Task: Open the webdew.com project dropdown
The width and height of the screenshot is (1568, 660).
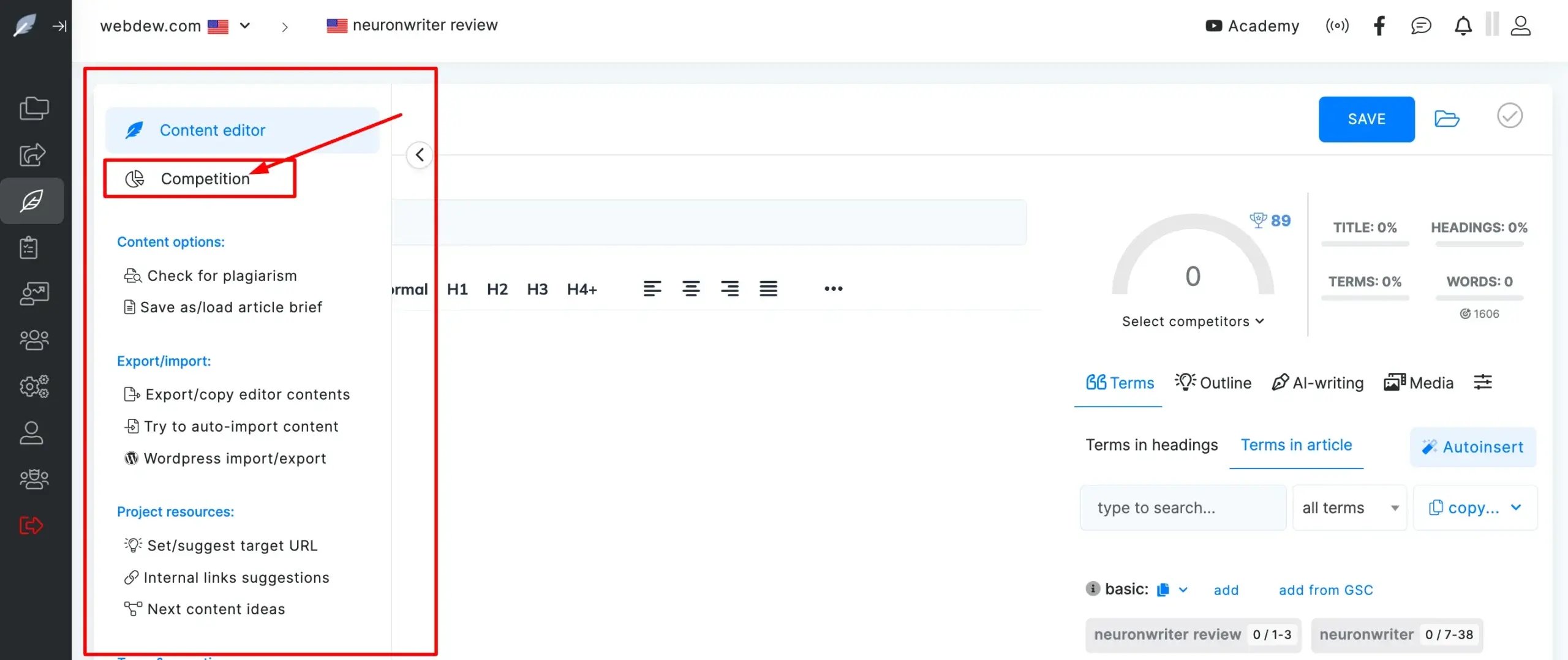Action: click(245, 26)
